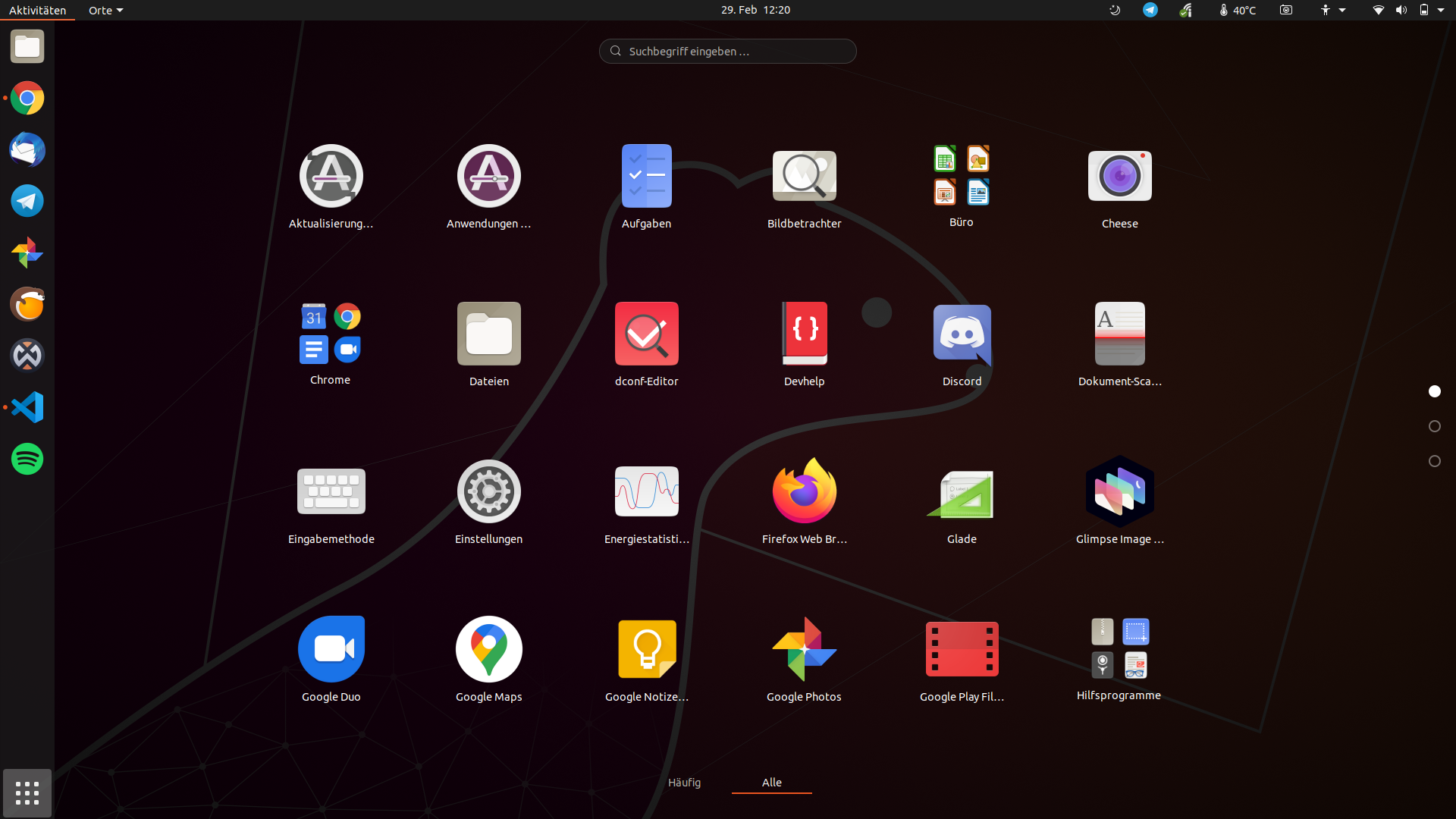1456x819 pixels.
Task: Open Visual Studio Code from dock
Action: click(27, 407)
